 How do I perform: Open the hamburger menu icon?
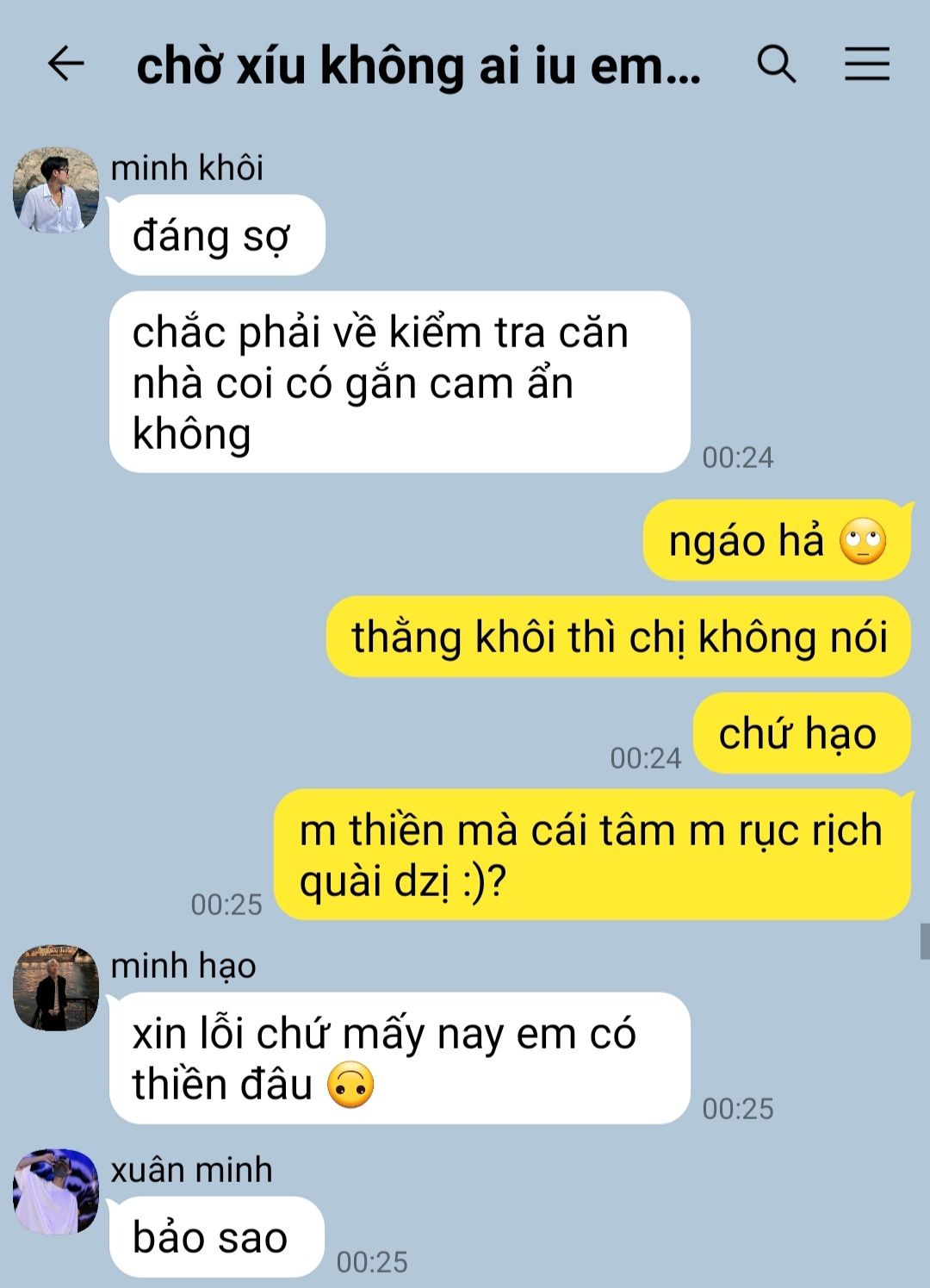coord(866,64)
